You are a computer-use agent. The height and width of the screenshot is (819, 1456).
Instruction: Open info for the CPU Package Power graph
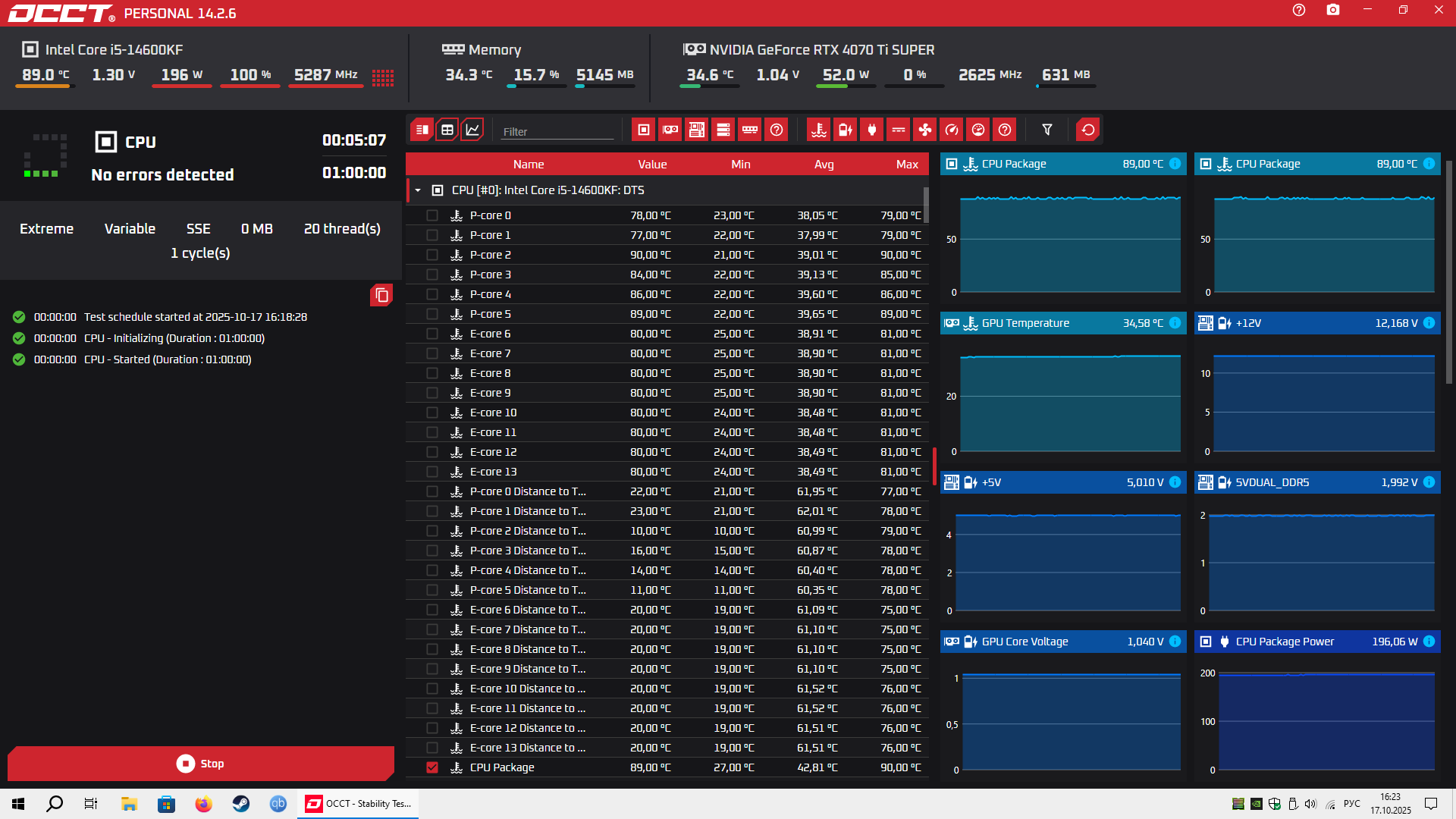tap(1429, 642)
